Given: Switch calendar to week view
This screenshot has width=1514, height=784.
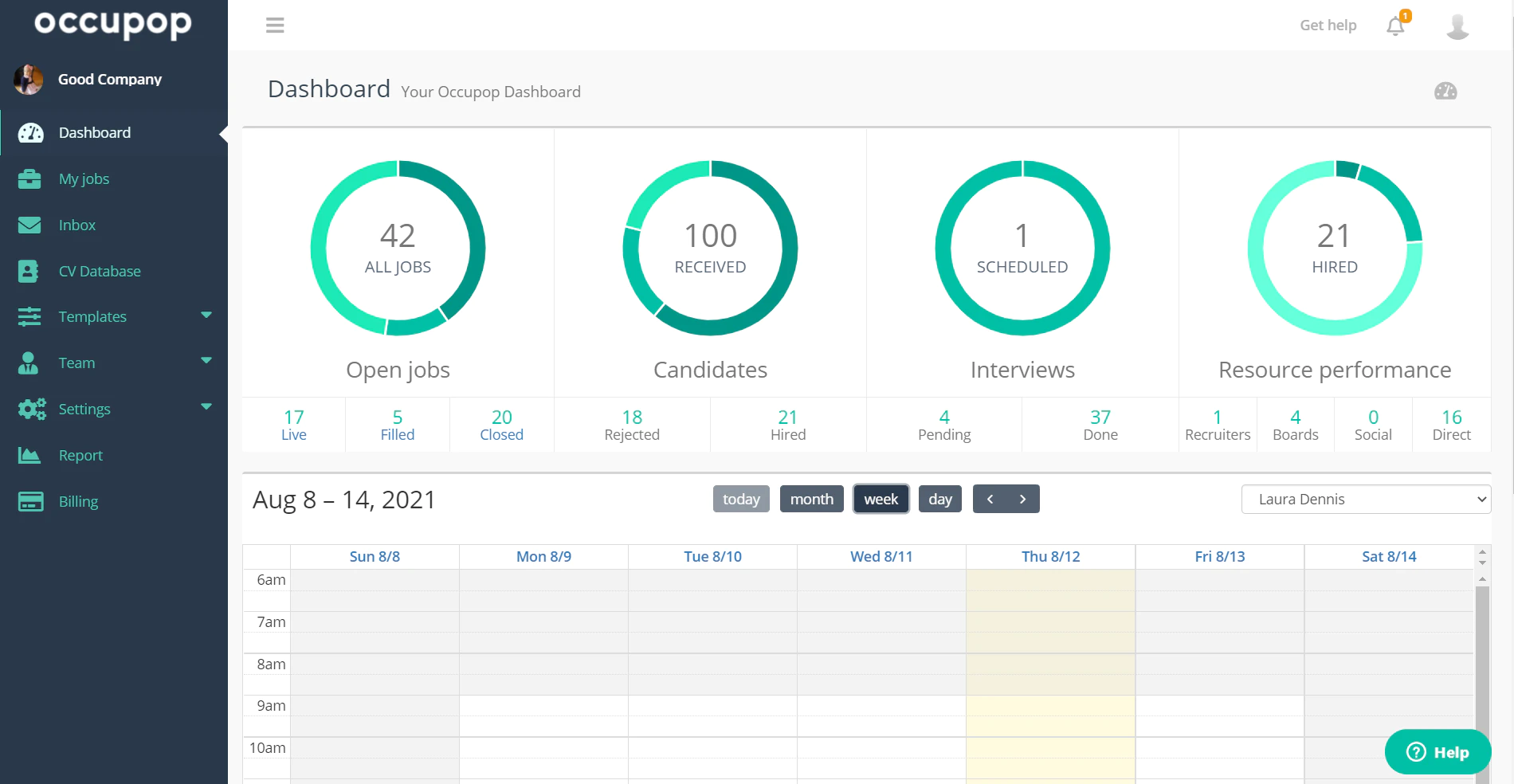Looking at the screenshot, I should pos(881,499).
